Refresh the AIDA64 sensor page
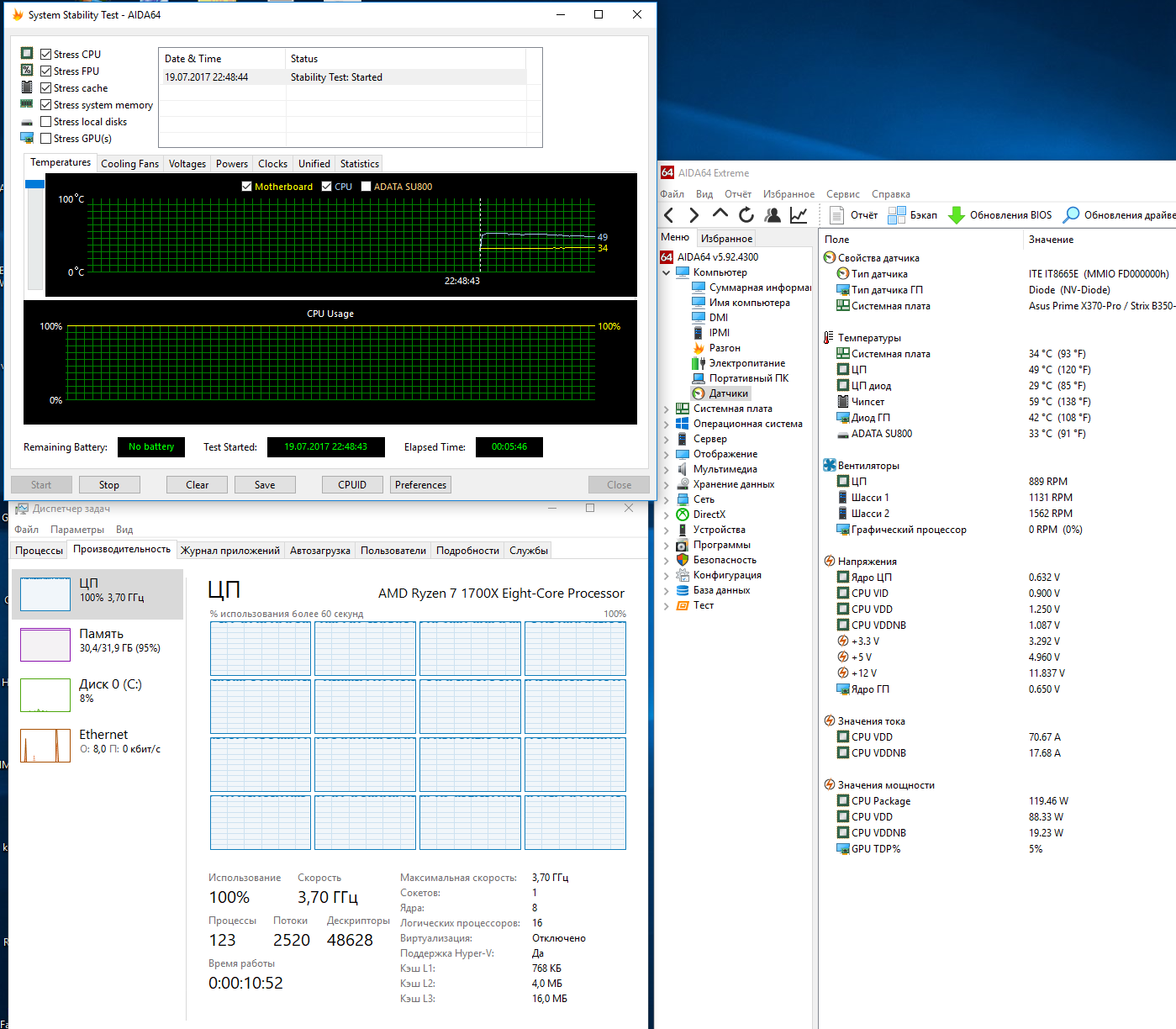 coord(746,215)
